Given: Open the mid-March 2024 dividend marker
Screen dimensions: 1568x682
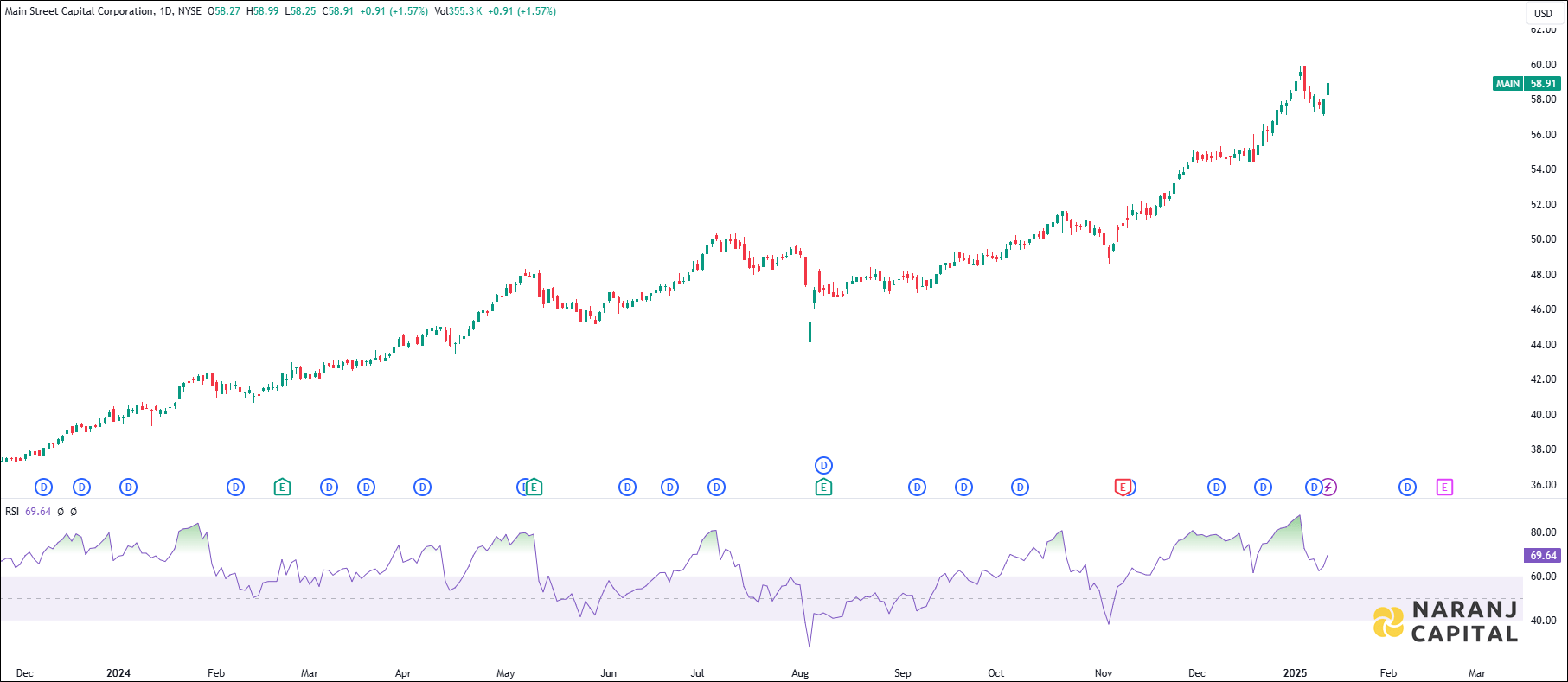Looking at the screenshot, I should pyautogui.click(x=366, y=488).
